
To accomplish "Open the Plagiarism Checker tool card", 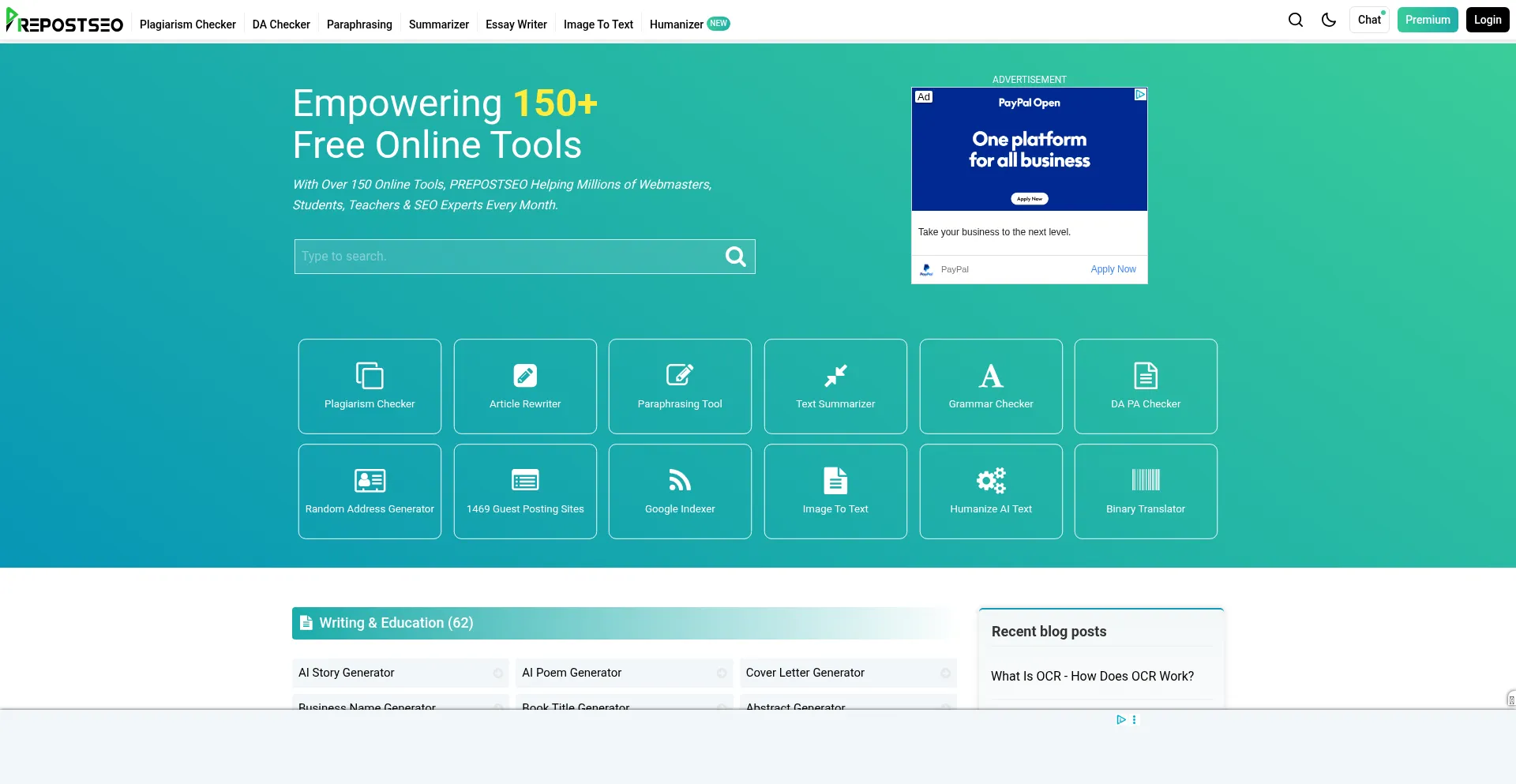I will click(370, 386).
